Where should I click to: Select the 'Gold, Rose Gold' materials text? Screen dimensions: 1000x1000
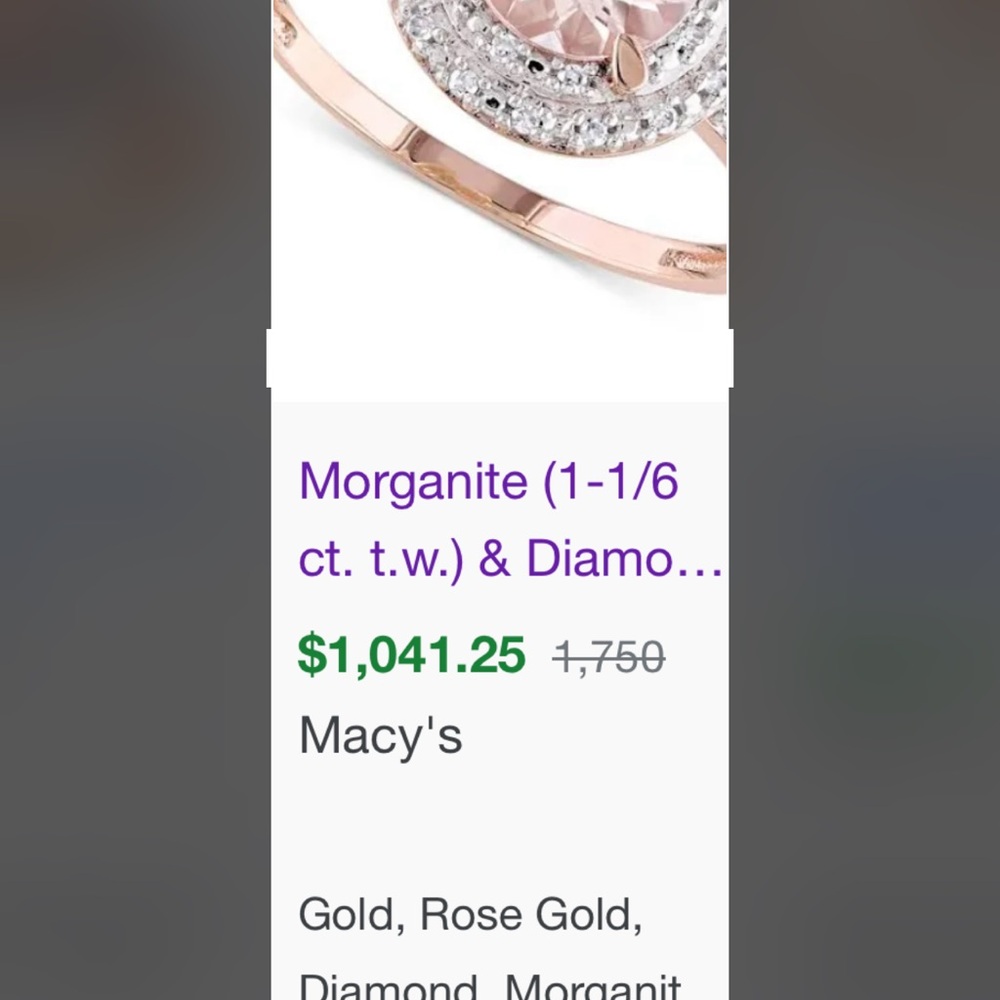click(x=470, y=913)
